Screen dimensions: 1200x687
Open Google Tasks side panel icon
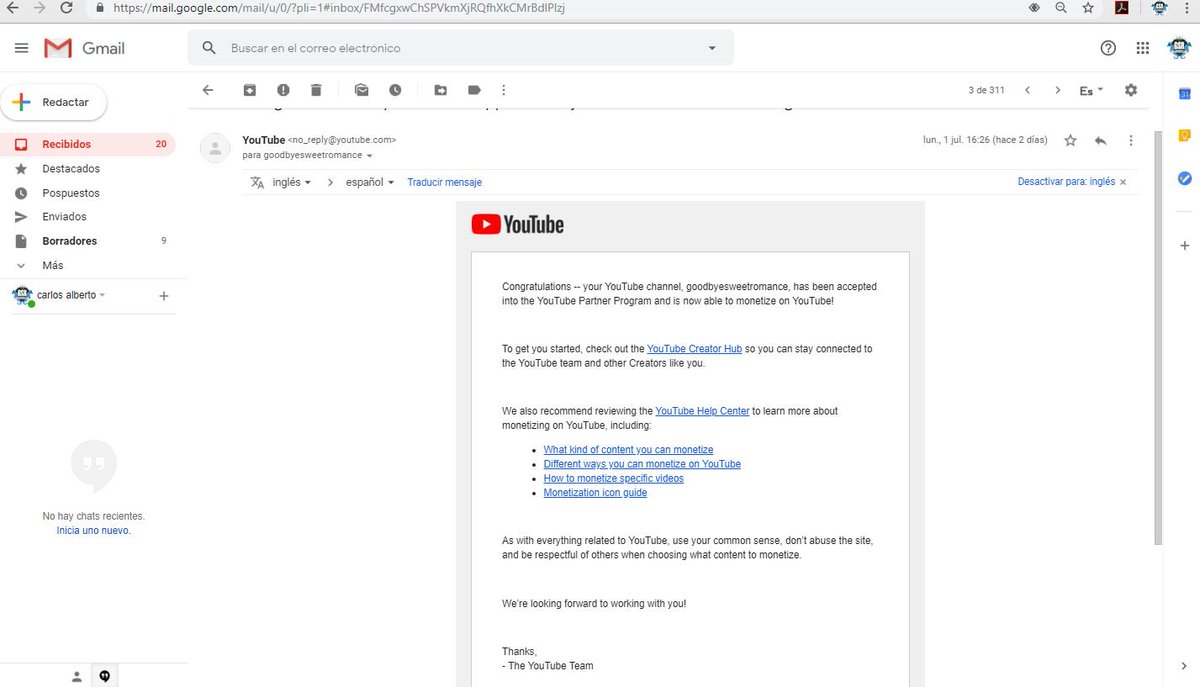point(1184,178)
